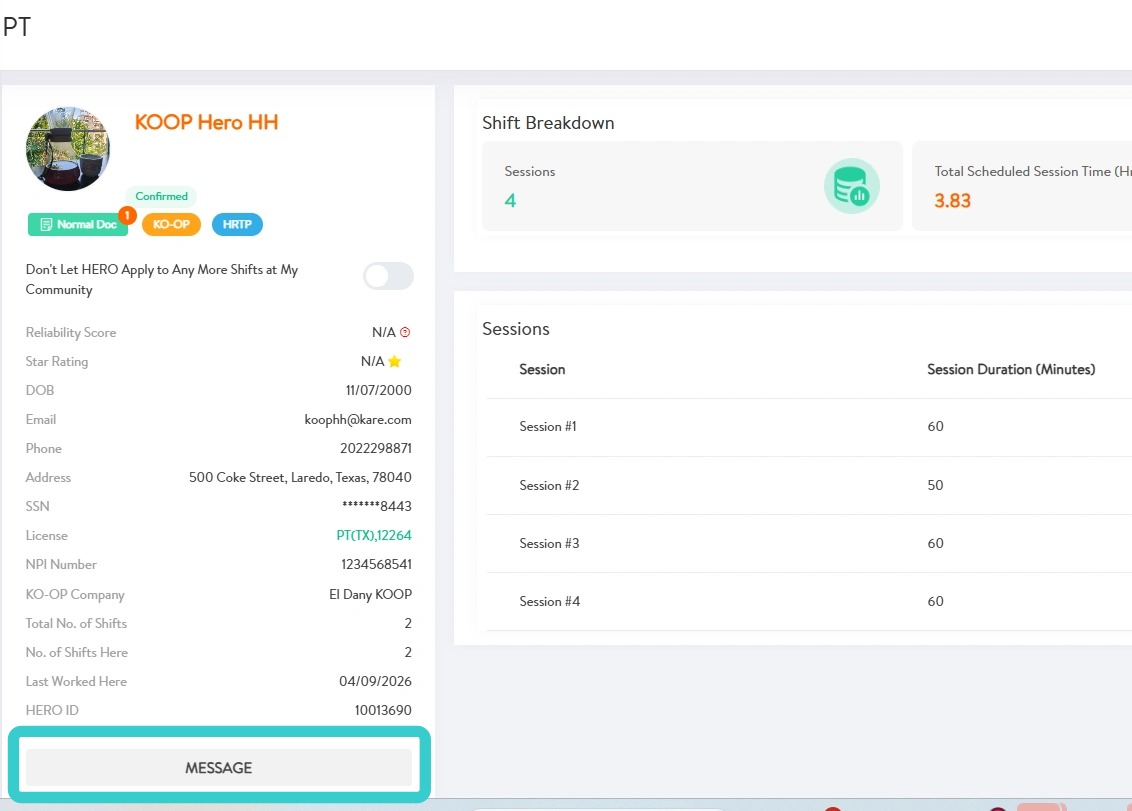Toggle Don't Let HERO Apply switch
The height and width of the screenshot is (811, 1132).
coord(388,276)
